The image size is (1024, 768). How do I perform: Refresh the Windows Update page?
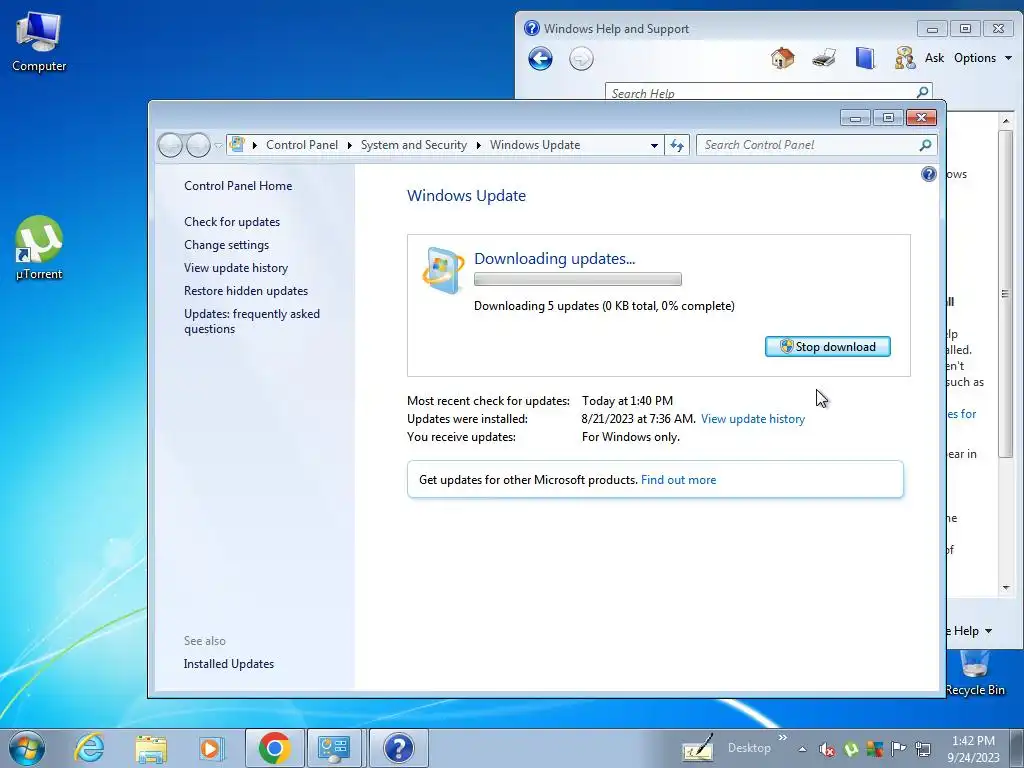tap(677, 145)
